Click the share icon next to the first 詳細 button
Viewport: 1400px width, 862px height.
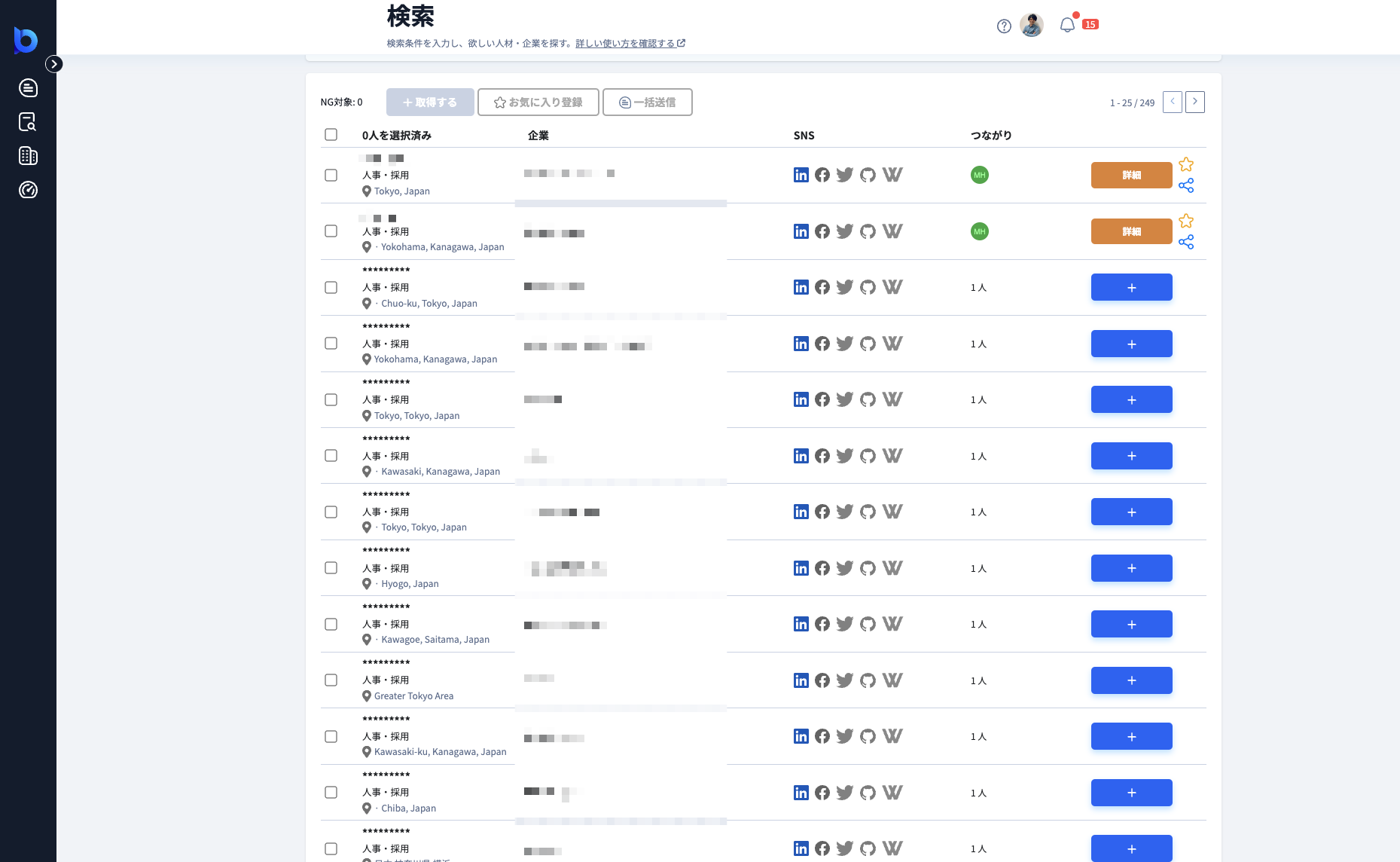(x=1187, y=185)
